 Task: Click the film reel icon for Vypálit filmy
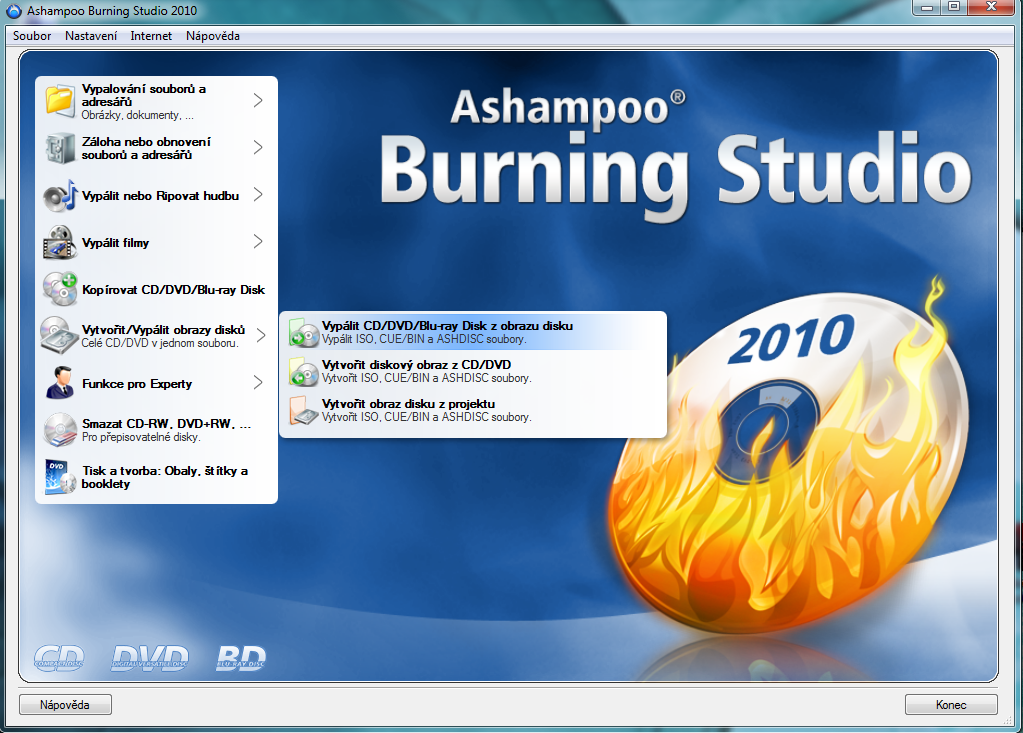point(60,243)
